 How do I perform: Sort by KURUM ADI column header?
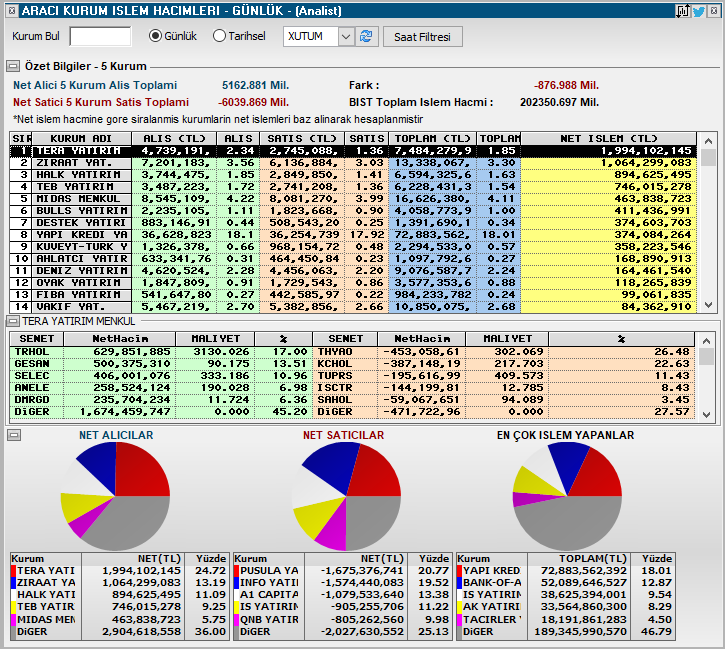tap(81, 138)
